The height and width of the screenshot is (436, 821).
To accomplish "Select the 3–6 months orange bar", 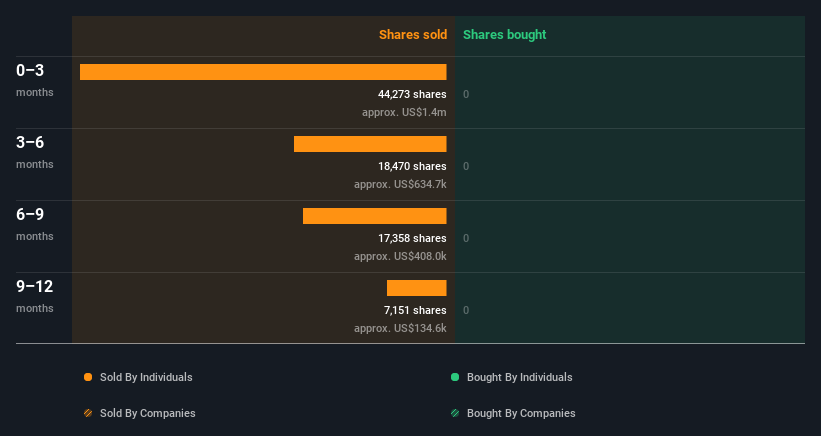I will click(370, 144).
